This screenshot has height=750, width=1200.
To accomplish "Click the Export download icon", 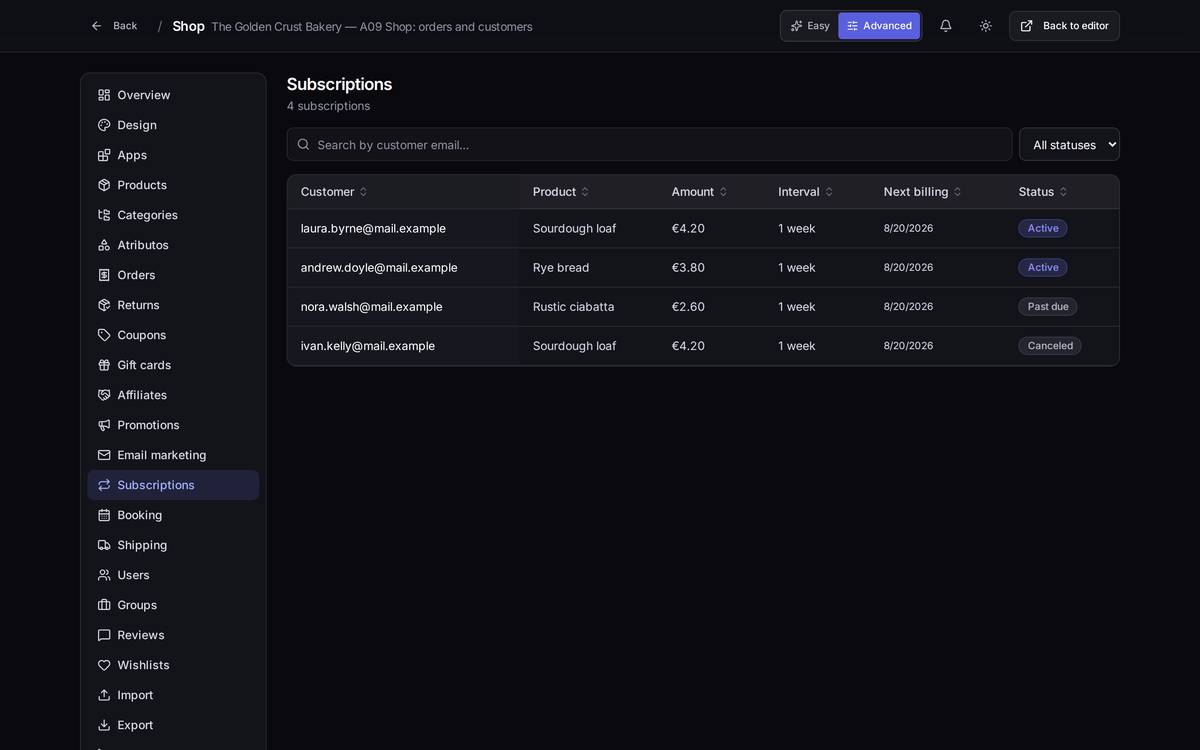I will [104, 725].
